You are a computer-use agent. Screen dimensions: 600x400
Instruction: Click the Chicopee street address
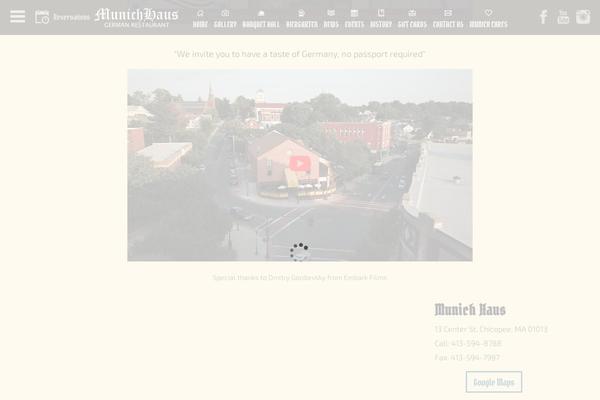491,329
